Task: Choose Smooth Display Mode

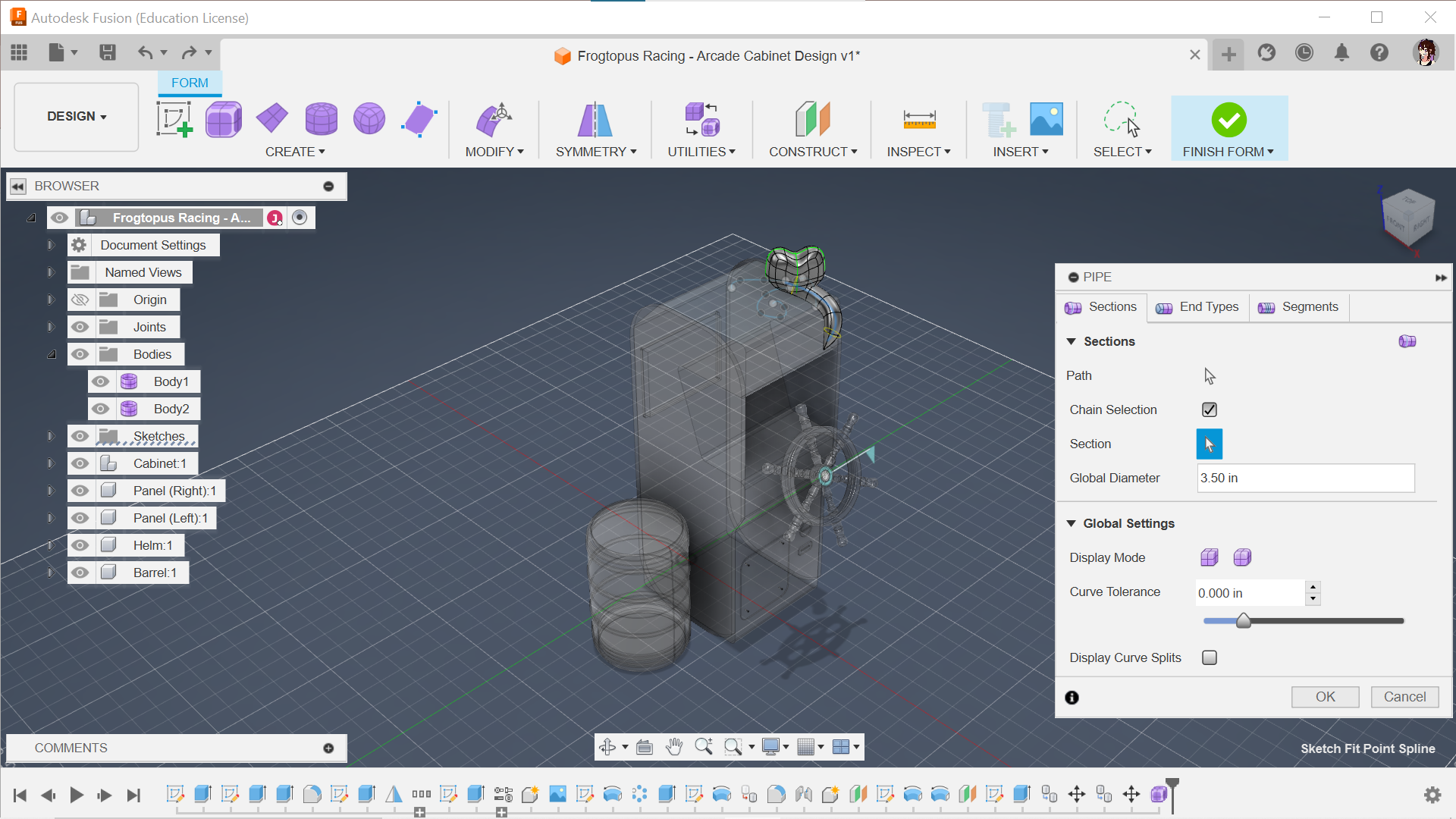Action: click(1242, 557)
